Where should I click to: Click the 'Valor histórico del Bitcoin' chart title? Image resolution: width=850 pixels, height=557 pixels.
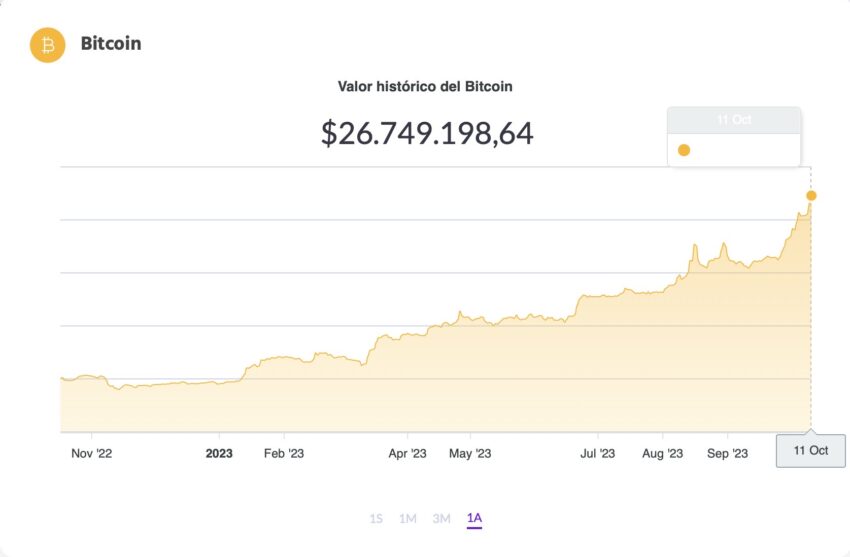pos(425,86)
